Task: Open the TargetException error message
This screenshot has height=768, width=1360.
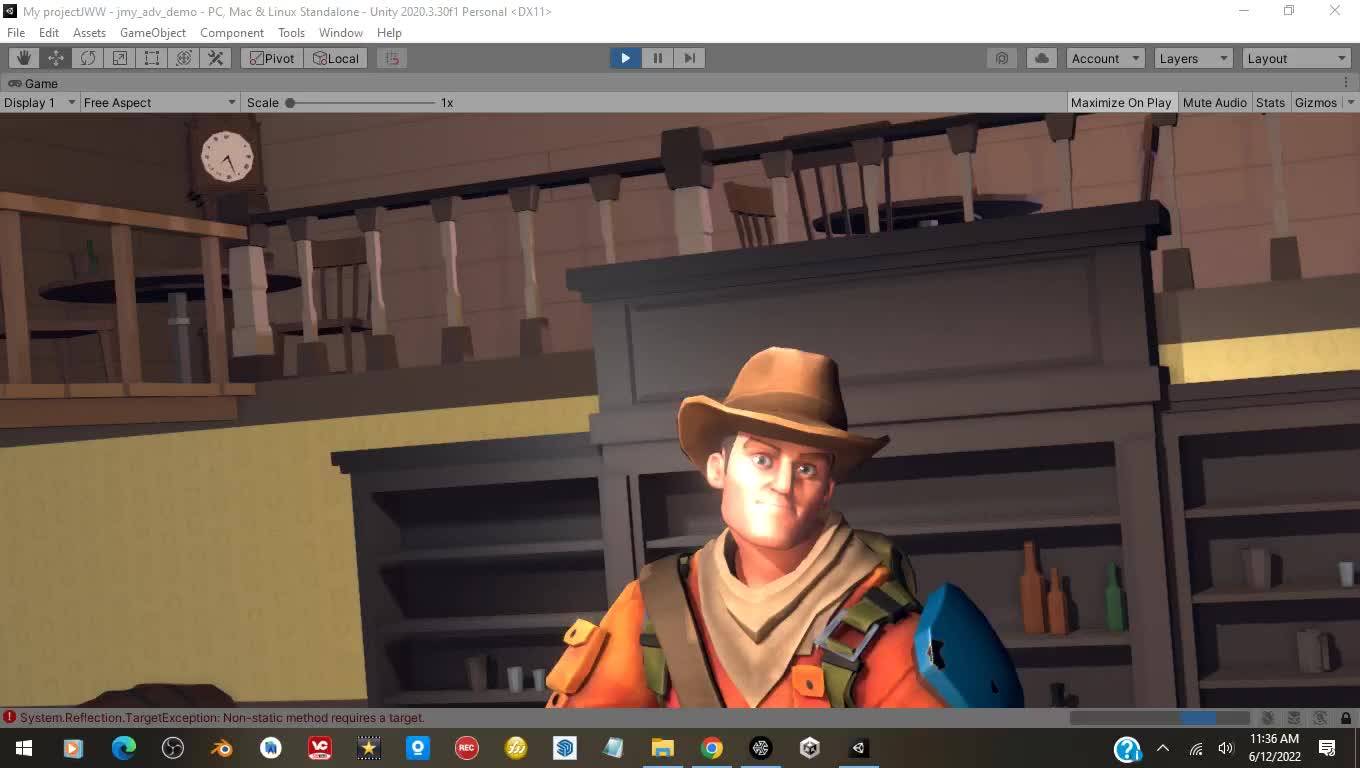Action: (x=222, y=717)
